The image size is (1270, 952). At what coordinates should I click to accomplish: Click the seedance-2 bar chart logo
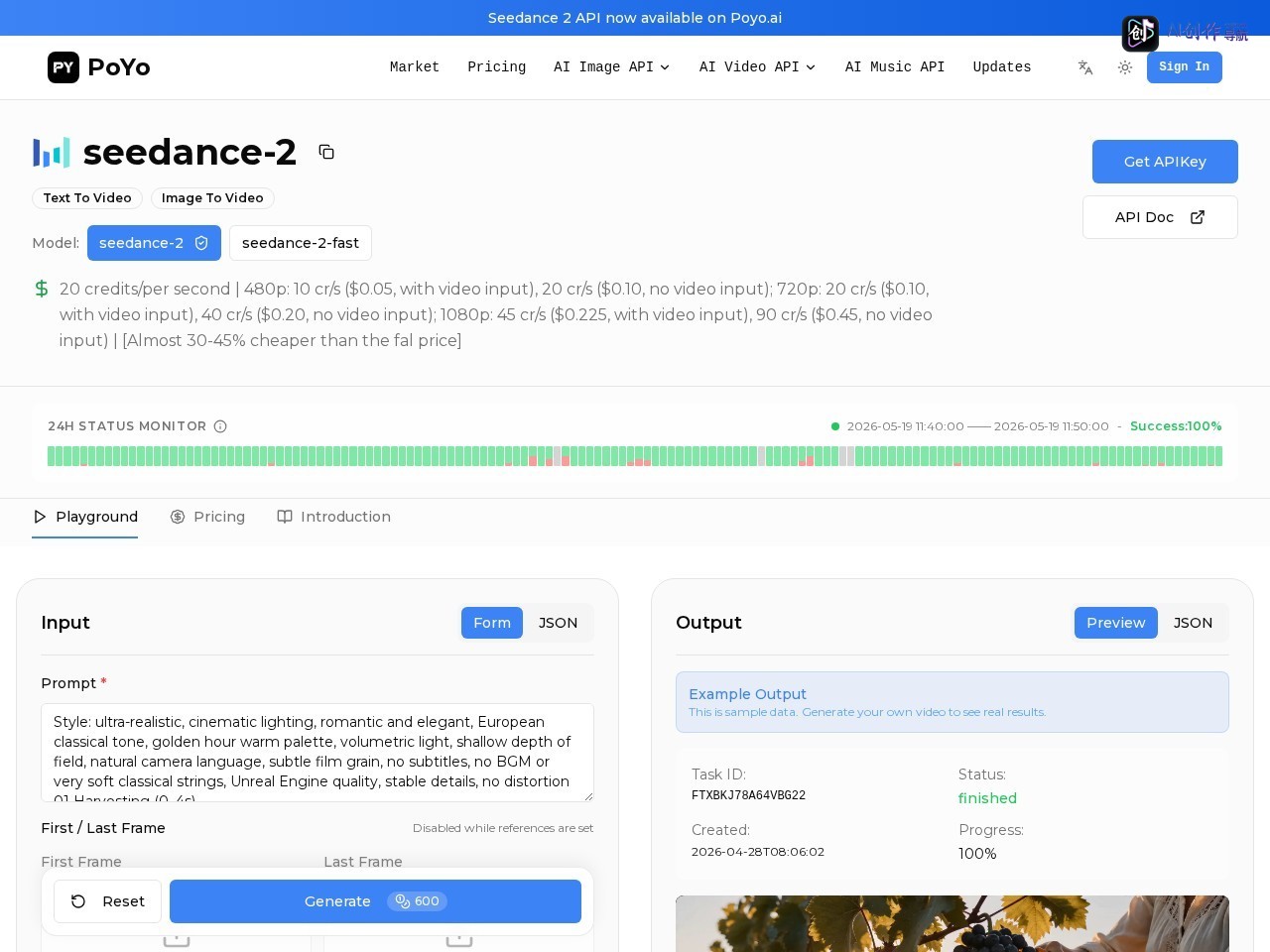[52, 153]
